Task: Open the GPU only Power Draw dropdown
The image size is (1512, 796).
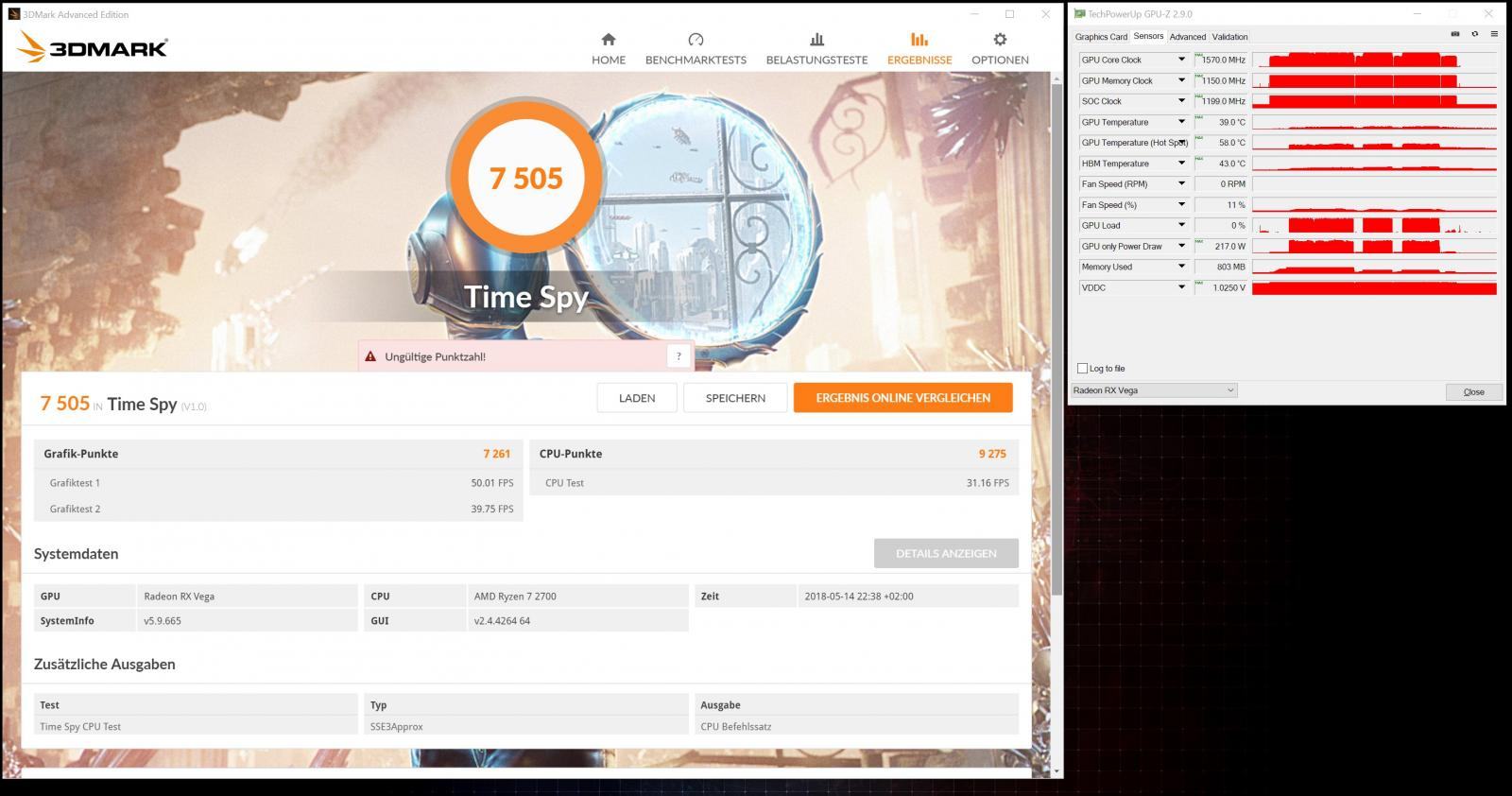Action: tap(1181, 246)
